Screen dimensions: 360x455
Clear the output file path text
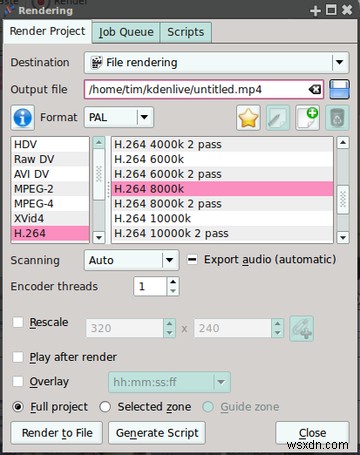click(x=315, y=89)
